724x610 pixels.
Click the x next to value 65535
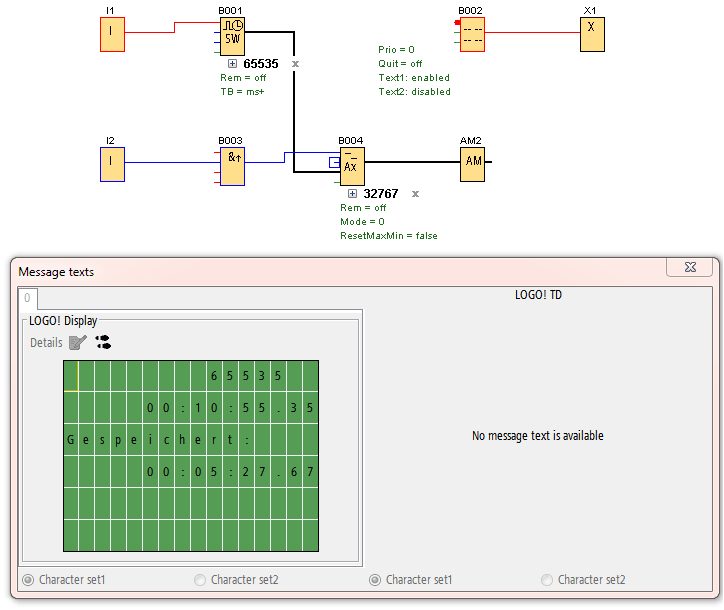(x=295, y=63)
